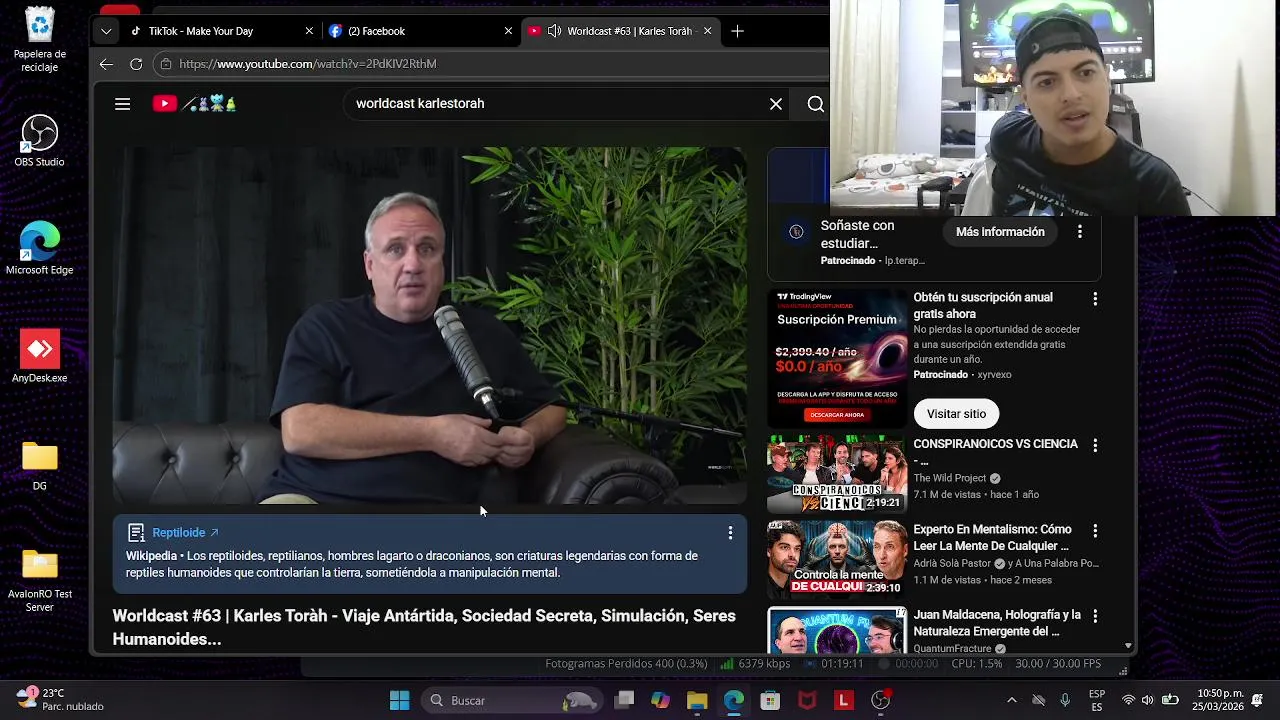Open options menu for Reptiloide info panel

tap(730, 533)
